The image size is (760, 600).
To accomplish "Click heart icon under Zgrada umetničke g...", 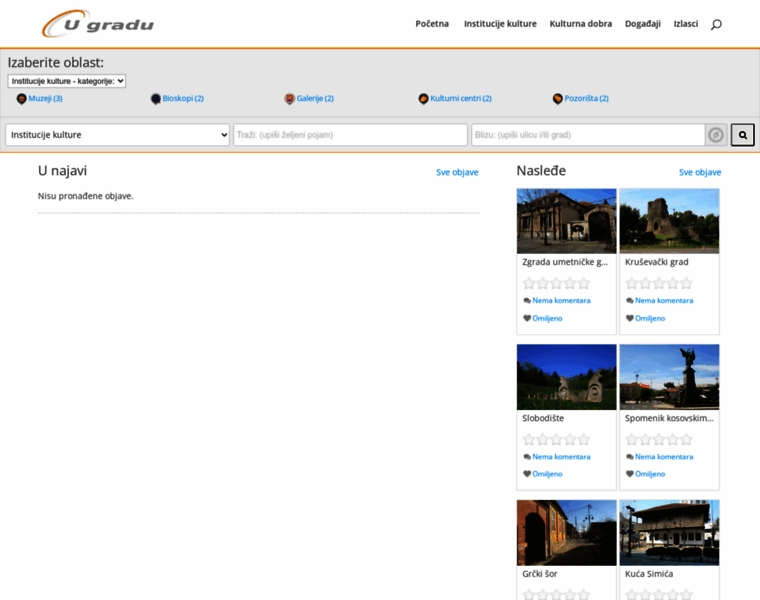I will [x=527, y=318].
